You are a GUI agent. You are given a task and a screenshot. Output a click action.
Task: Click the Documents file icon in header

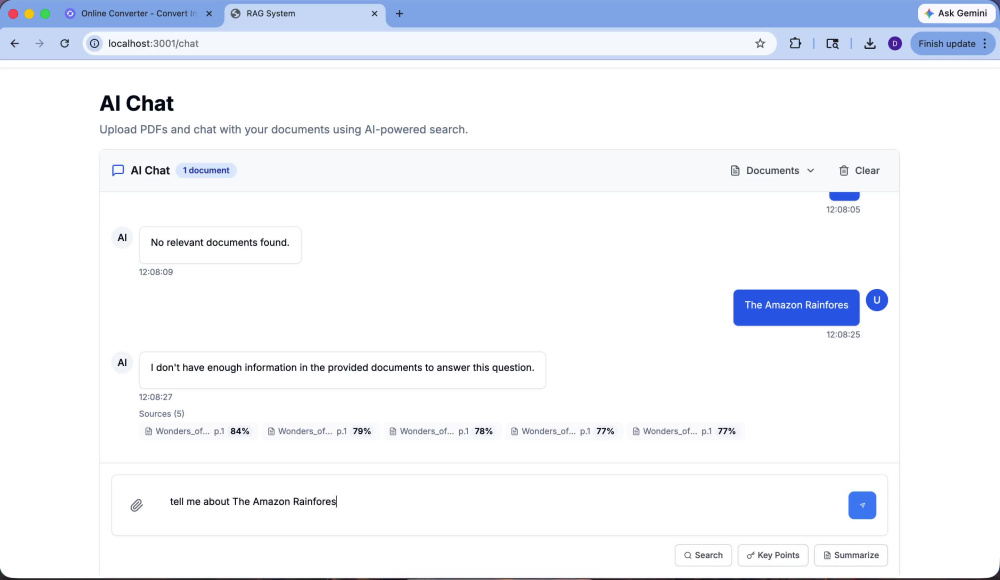coord(735,170)
